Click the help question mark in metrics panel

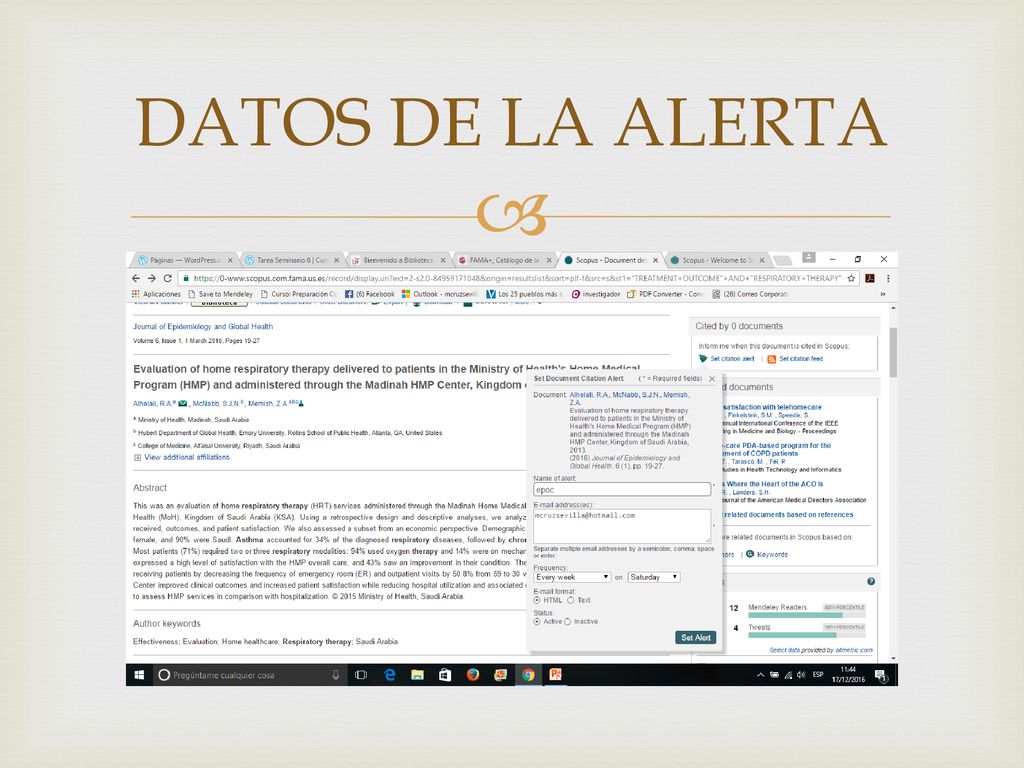click(871, 581)
